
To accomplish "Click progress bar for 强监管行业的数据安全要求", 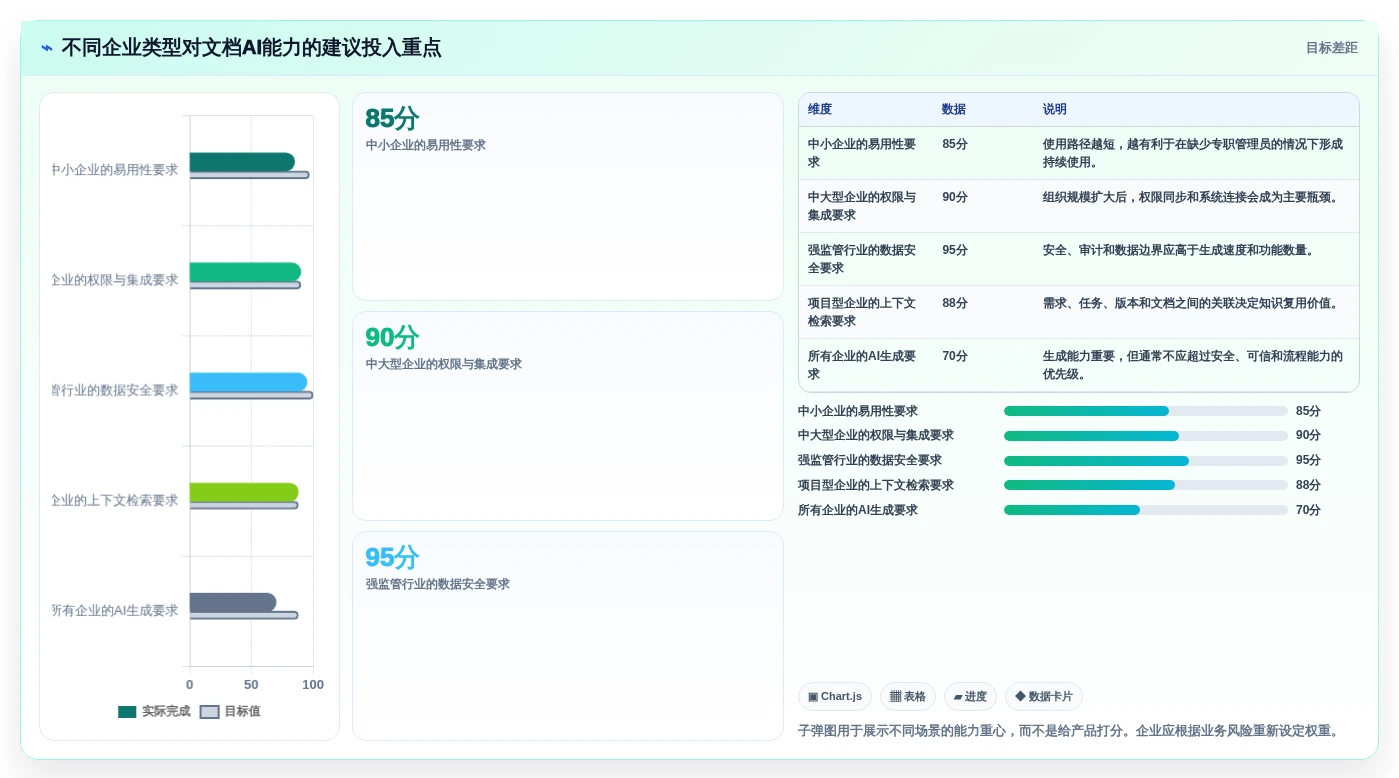I will tap(1145, 461).
